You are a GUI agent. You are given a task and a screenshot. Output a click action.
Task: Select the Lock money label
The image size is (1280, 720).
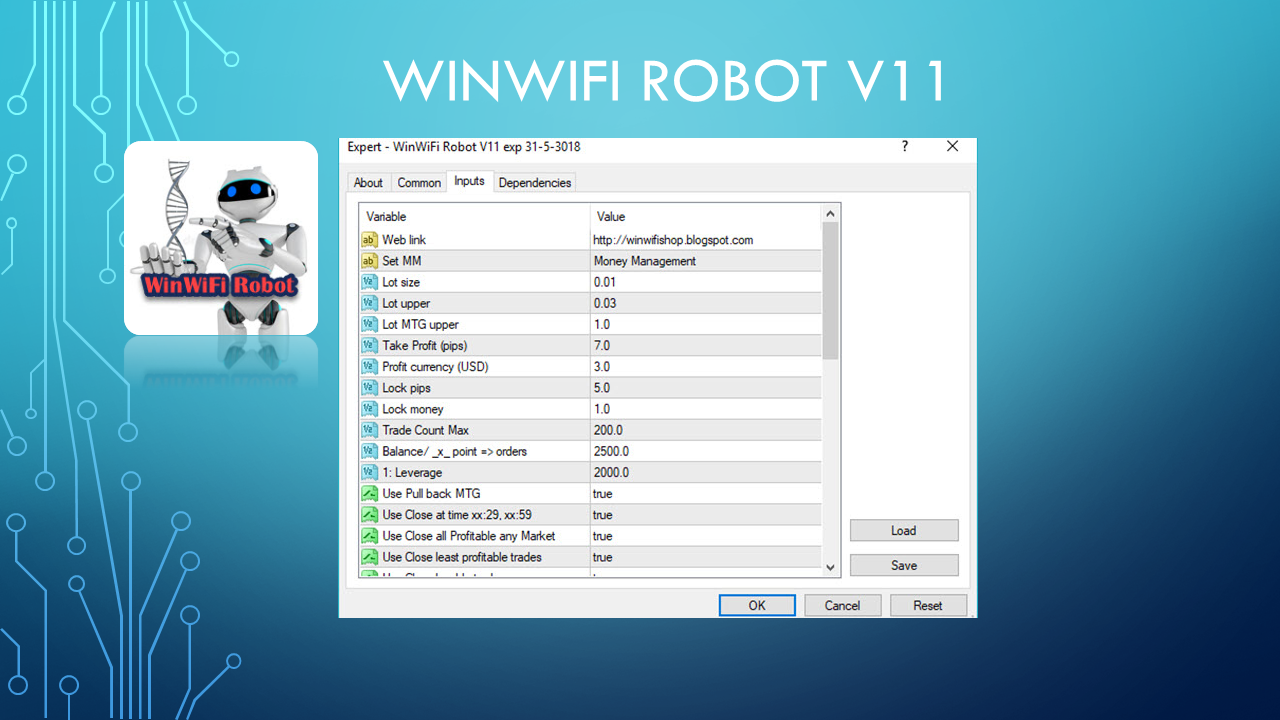pos(412,409)
